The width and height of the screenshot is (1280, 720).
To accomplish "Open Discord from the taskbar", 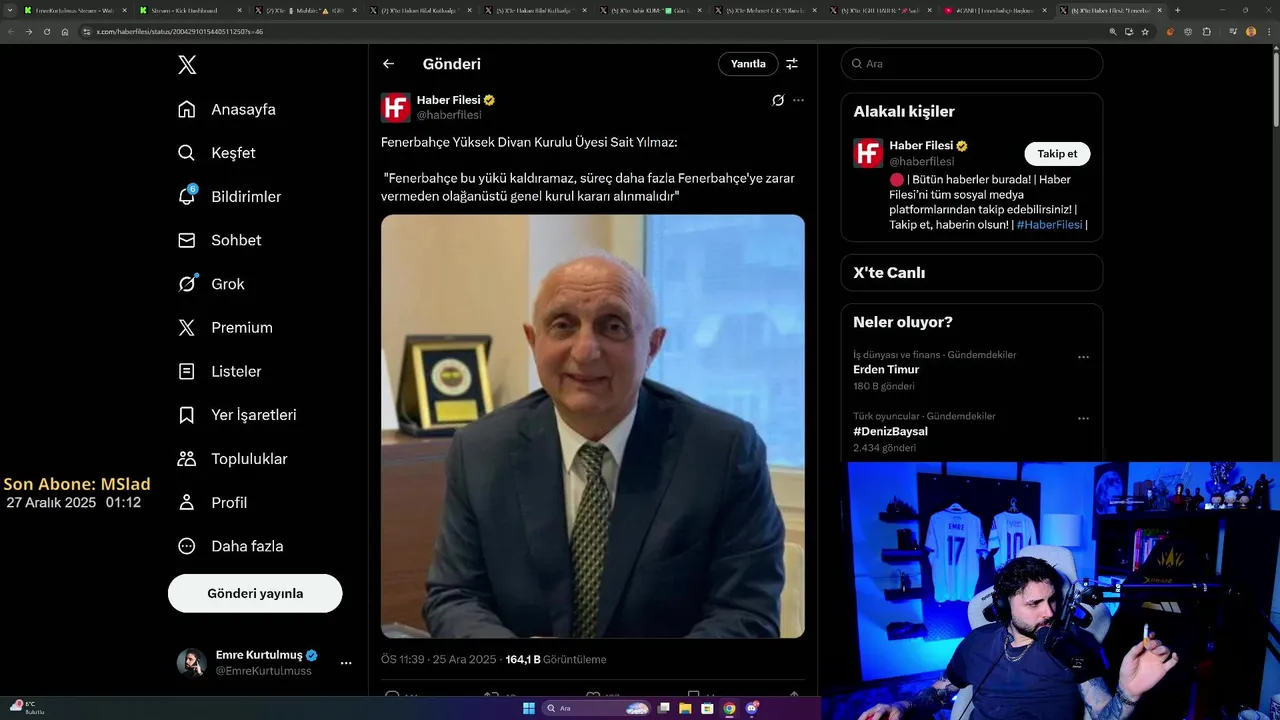I will (x=752, y=708).
